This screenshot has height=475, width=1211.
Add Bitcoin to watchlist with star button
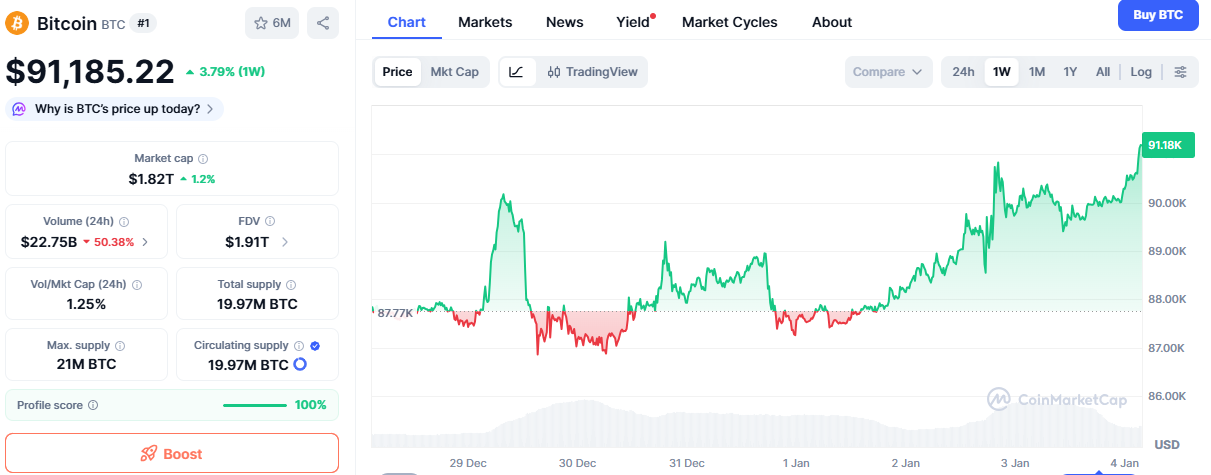(x=272, y=23)
